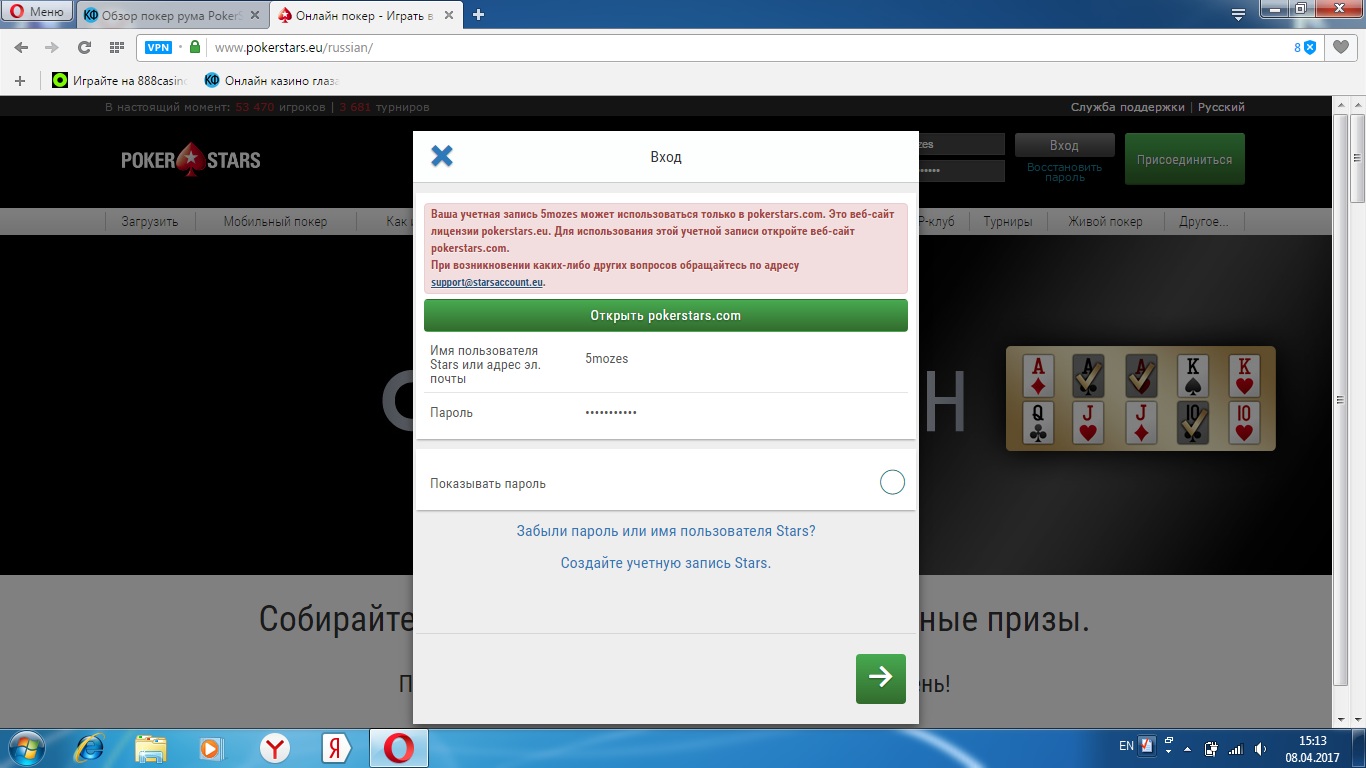
Task: Open the tab menu icon in title bar
Action: [1238, 14]
